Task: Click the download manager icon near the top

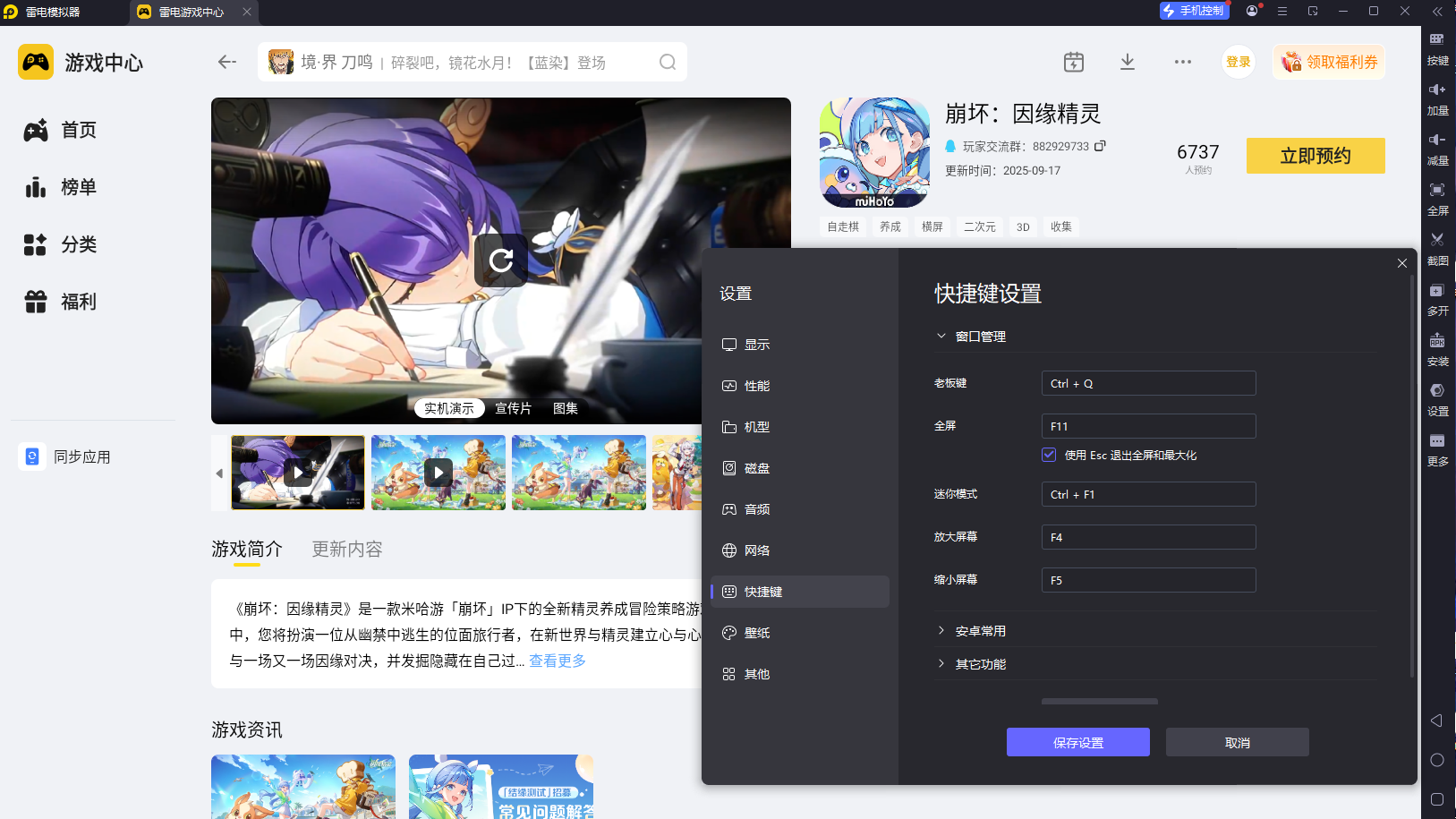Action: pyautogui.click(x=1128, y=61)
